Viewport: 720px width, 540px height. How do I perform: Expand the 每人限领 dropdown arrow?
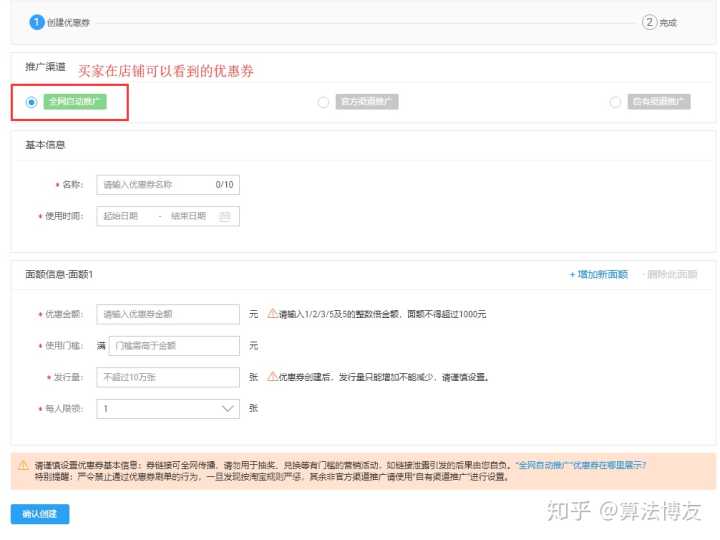point(226,408)
